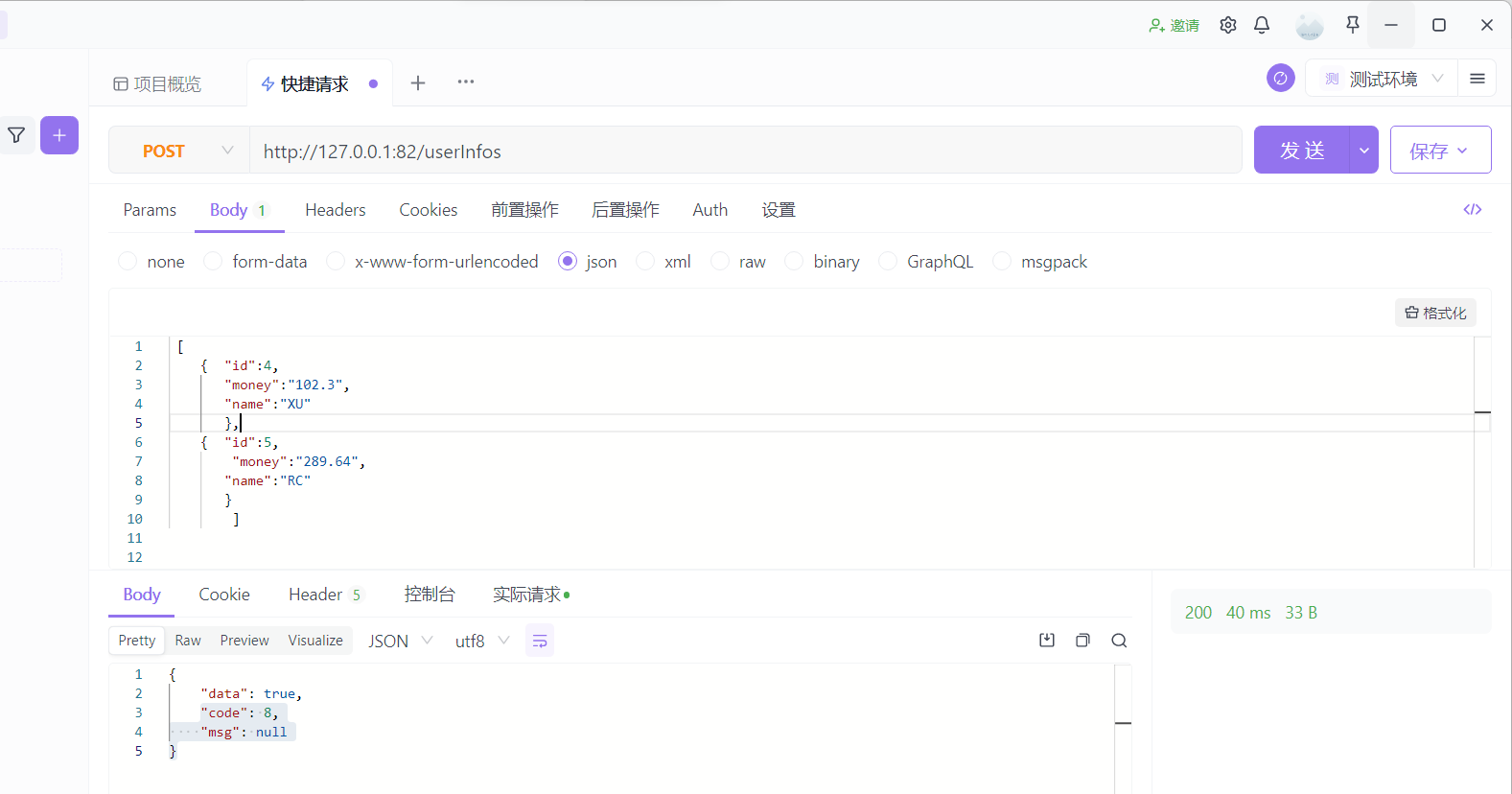
Task: Toggle the word wrap icon
Action: pos(540,641)
